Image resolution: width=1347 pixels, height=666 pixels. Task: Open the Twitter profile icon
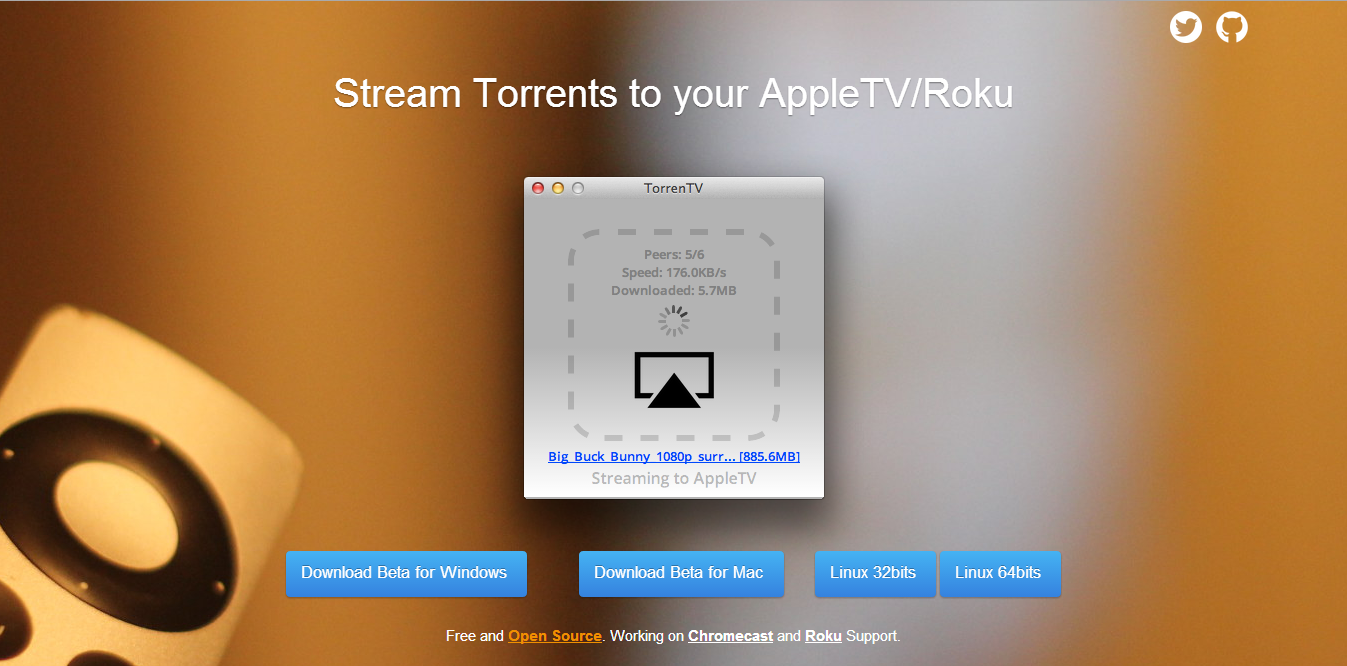tap(1186, 27)
